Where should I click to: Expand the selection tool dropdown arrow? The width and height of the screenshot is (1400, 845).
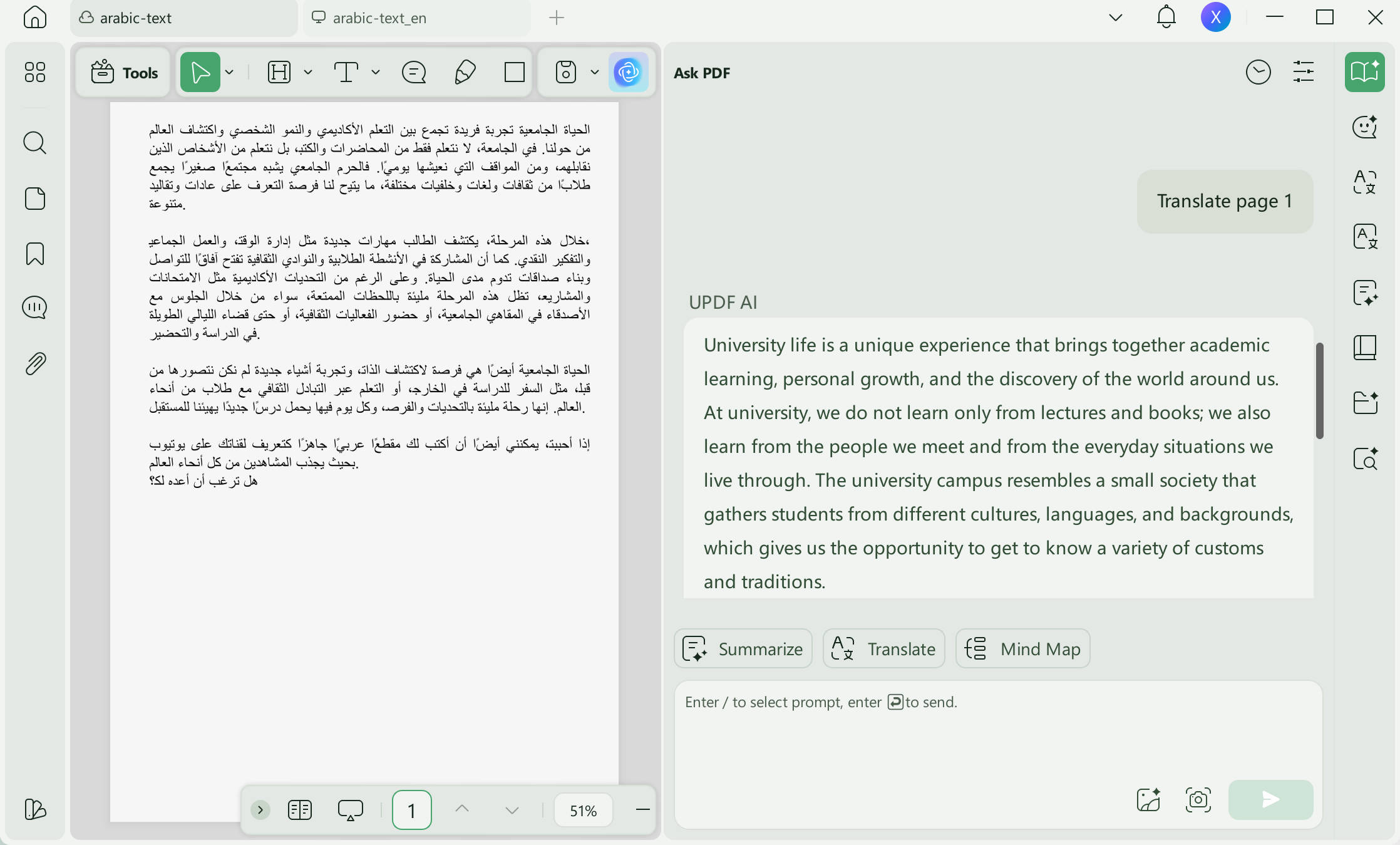point(230,73)
